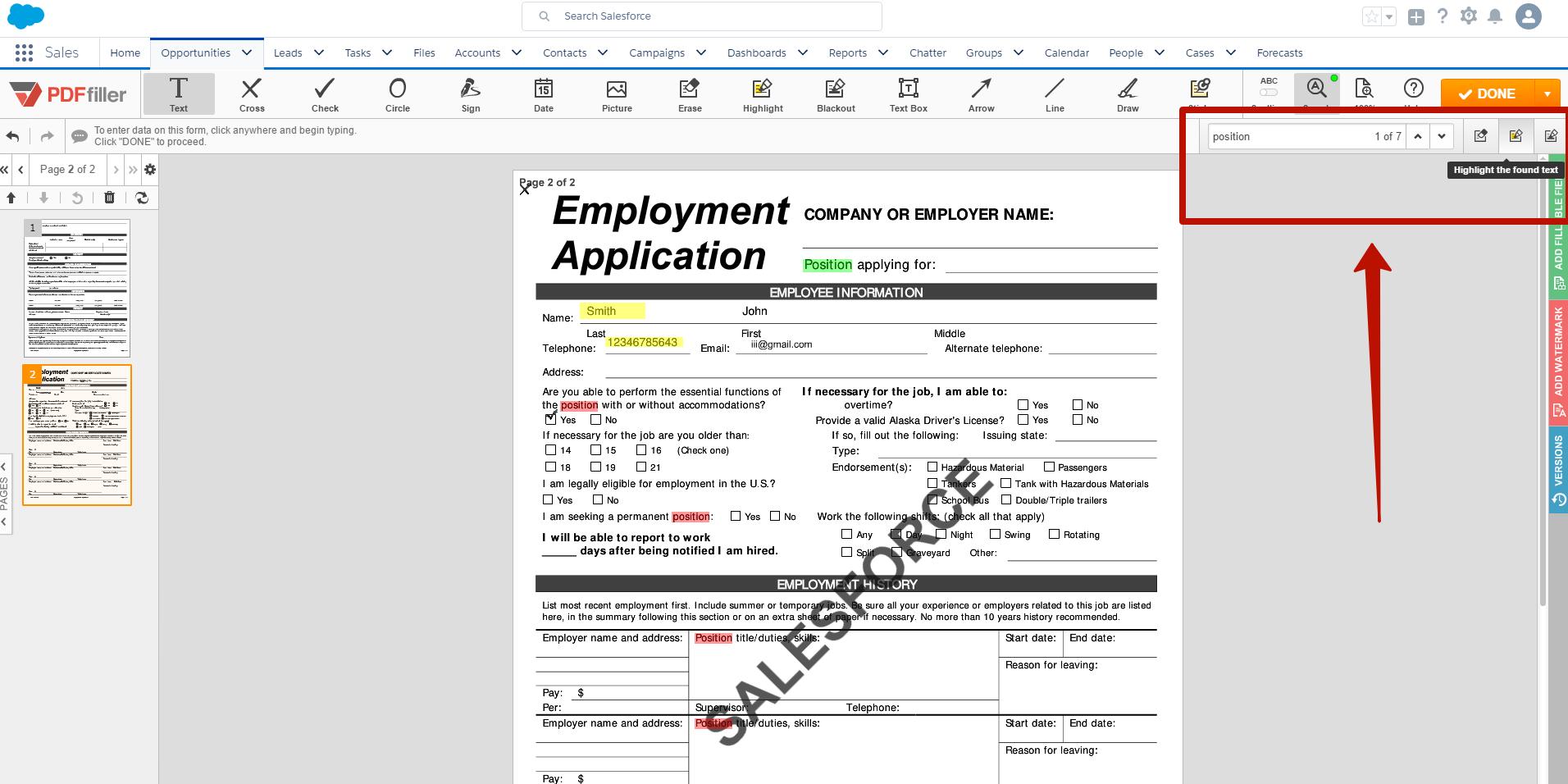Click Highlight the found text icon
This screenshot has height=784, width=1568.
[1516, 136]
